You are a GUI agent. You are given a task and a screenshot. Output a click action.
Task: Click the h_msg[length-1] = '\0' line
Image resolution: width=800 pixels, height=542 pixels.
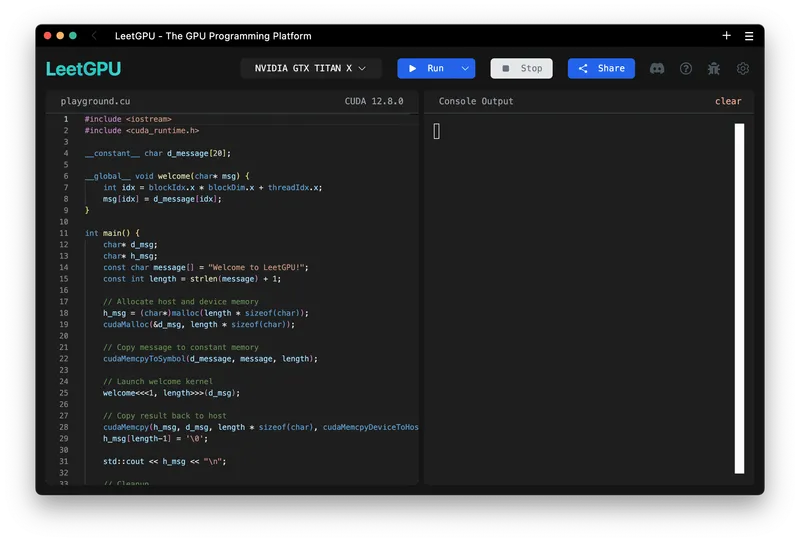click(156, 438)
